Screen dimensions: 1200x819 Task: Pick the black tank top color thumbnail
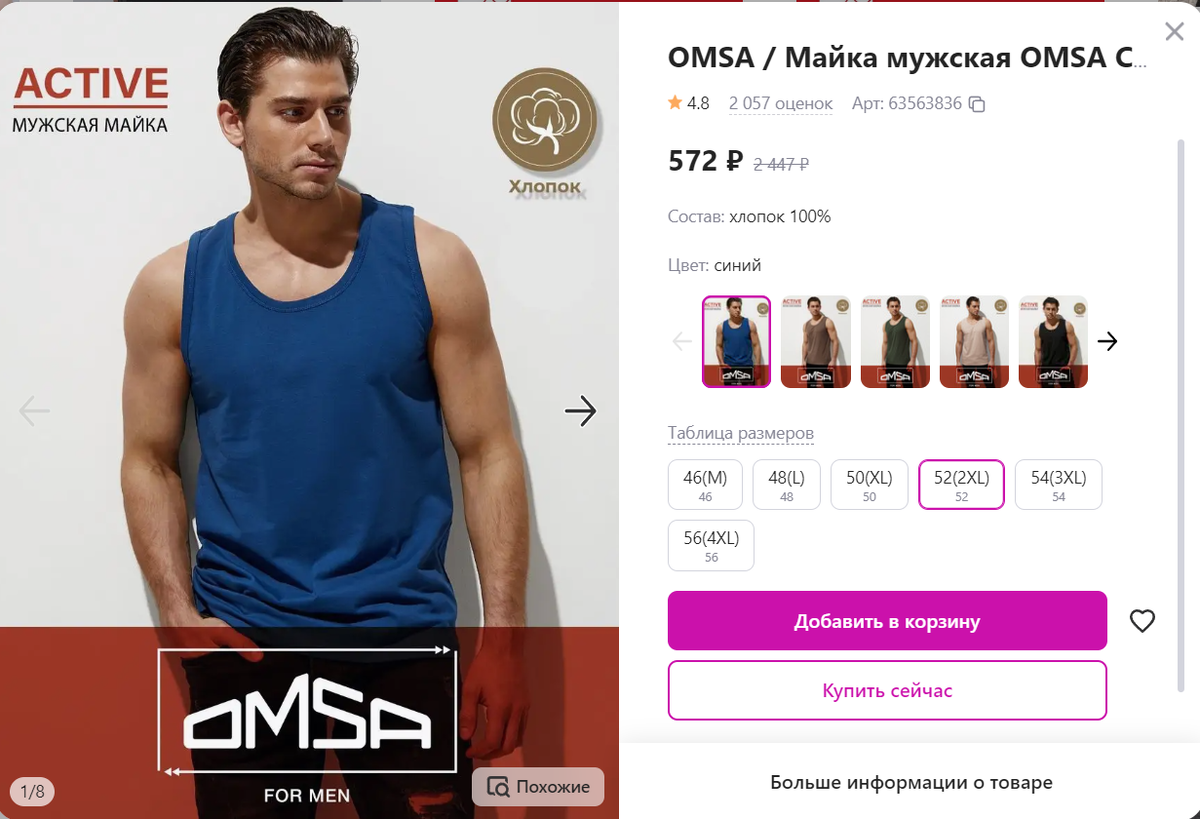tap(1053, 341)
